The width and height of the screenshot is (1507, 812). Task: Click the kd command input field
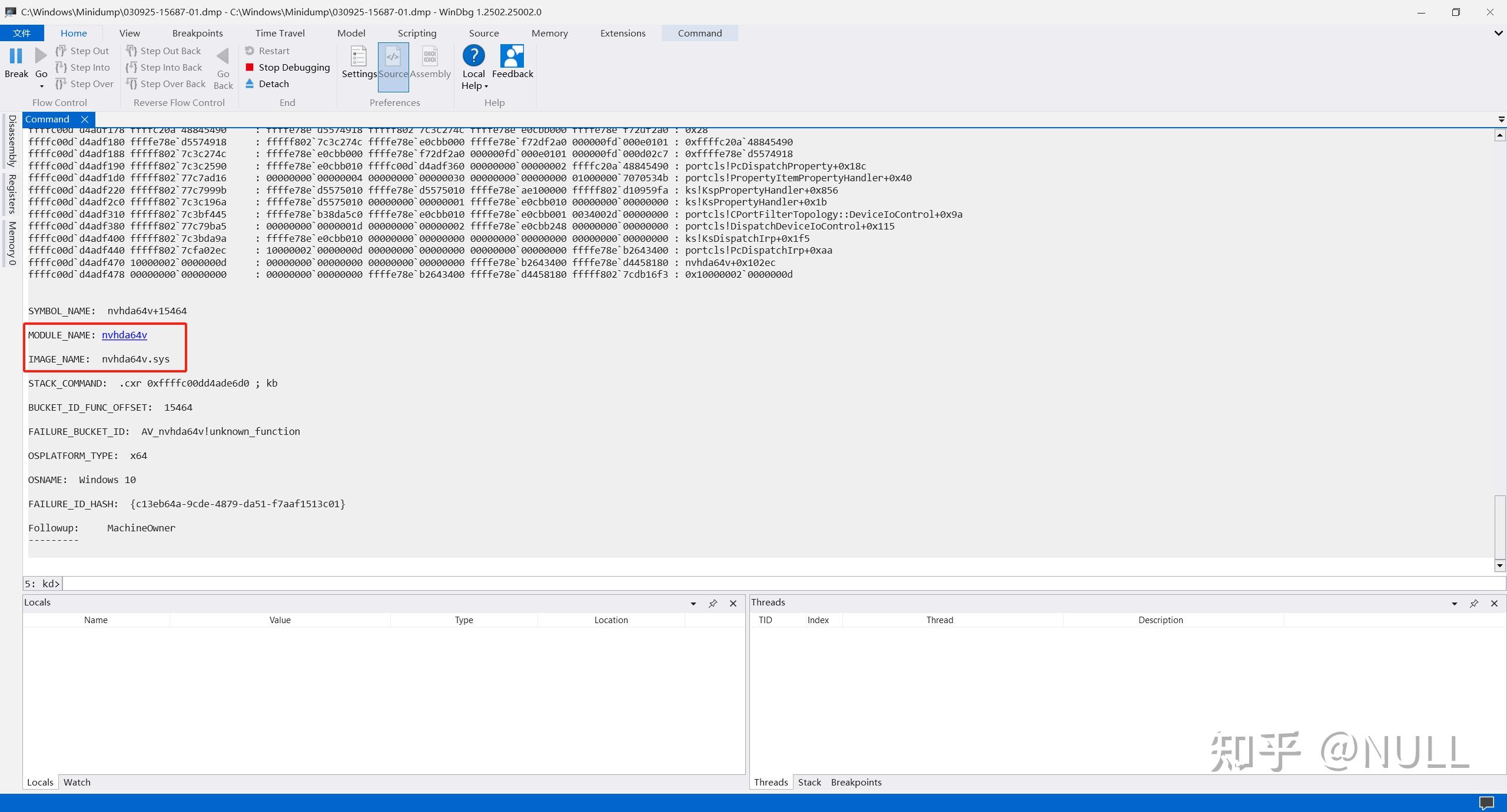783,584
